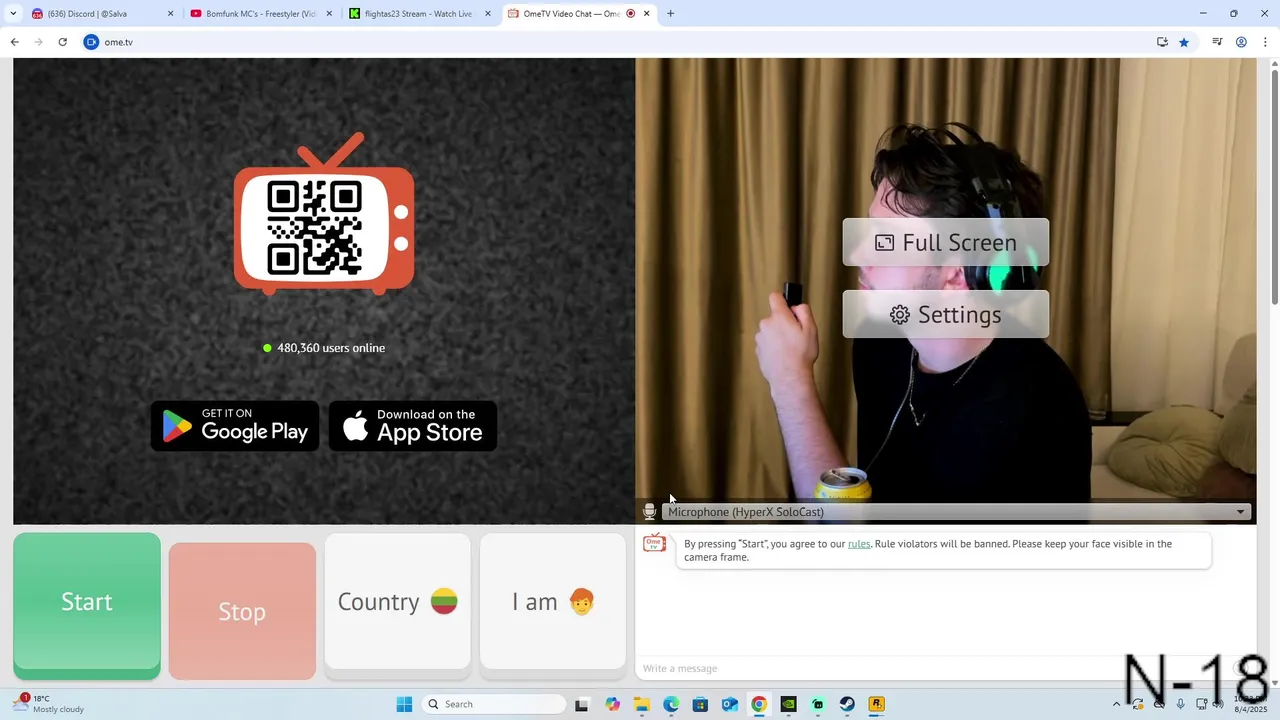
Task: Open Outlook from the taskbar
Action: (x=730, y=704)
